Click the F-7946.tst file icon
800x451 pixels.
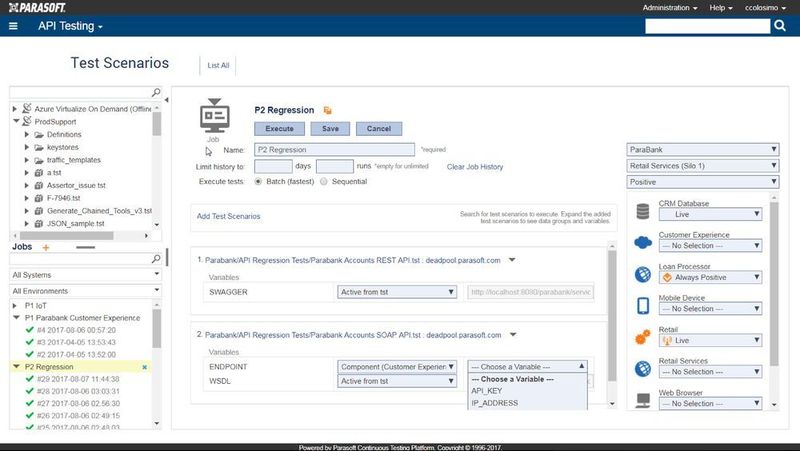[39, 198]
